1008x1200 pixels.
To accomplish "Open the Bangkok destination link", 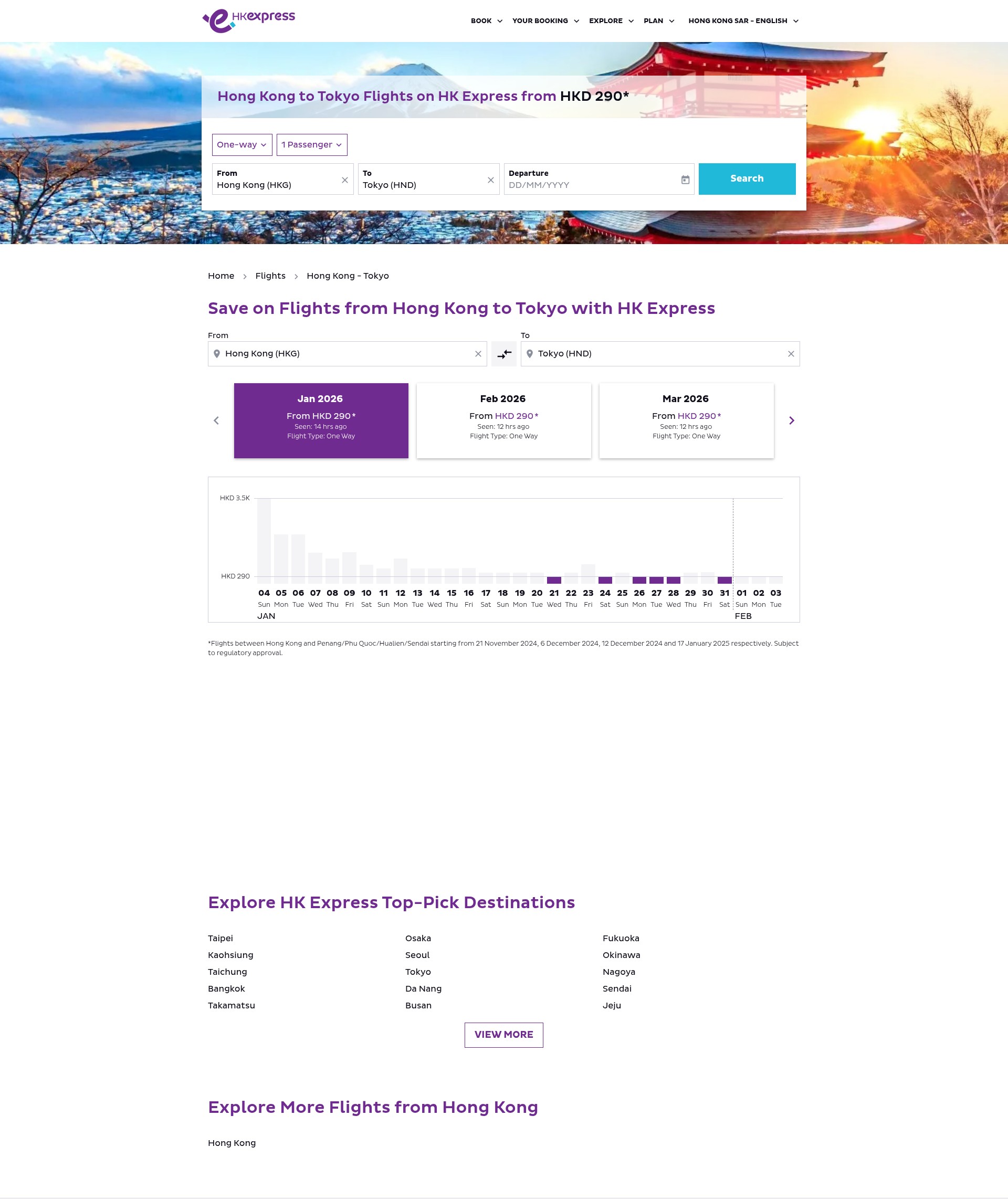I will point(226,988).
